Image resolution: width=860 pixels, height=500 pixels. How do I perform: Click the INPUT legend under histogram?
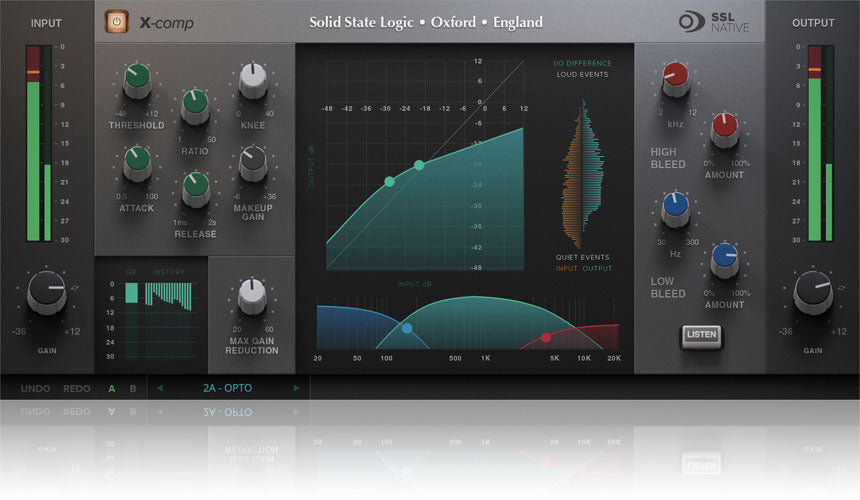(567, 269)
